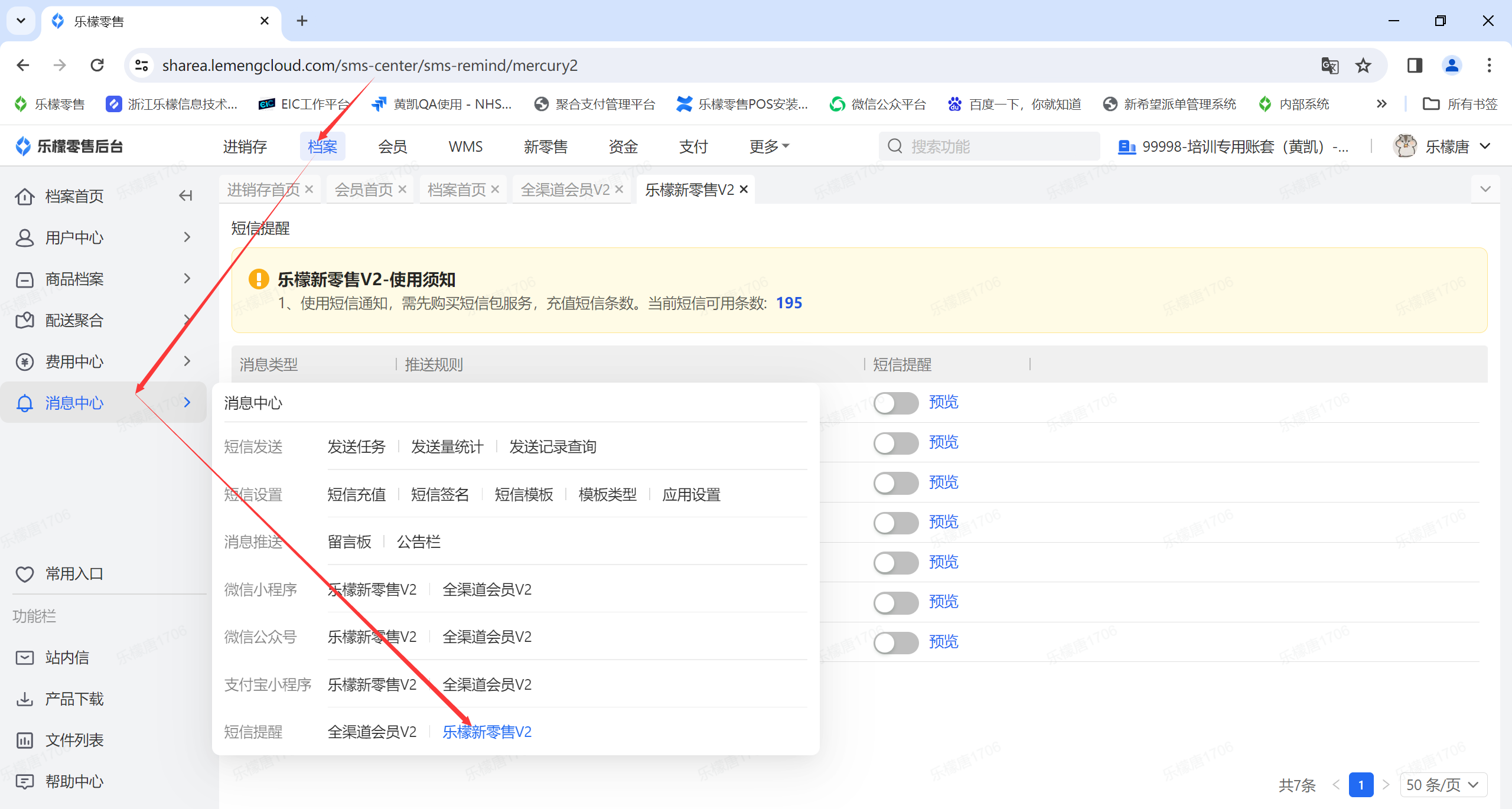View site information icon in address bar

141,65
